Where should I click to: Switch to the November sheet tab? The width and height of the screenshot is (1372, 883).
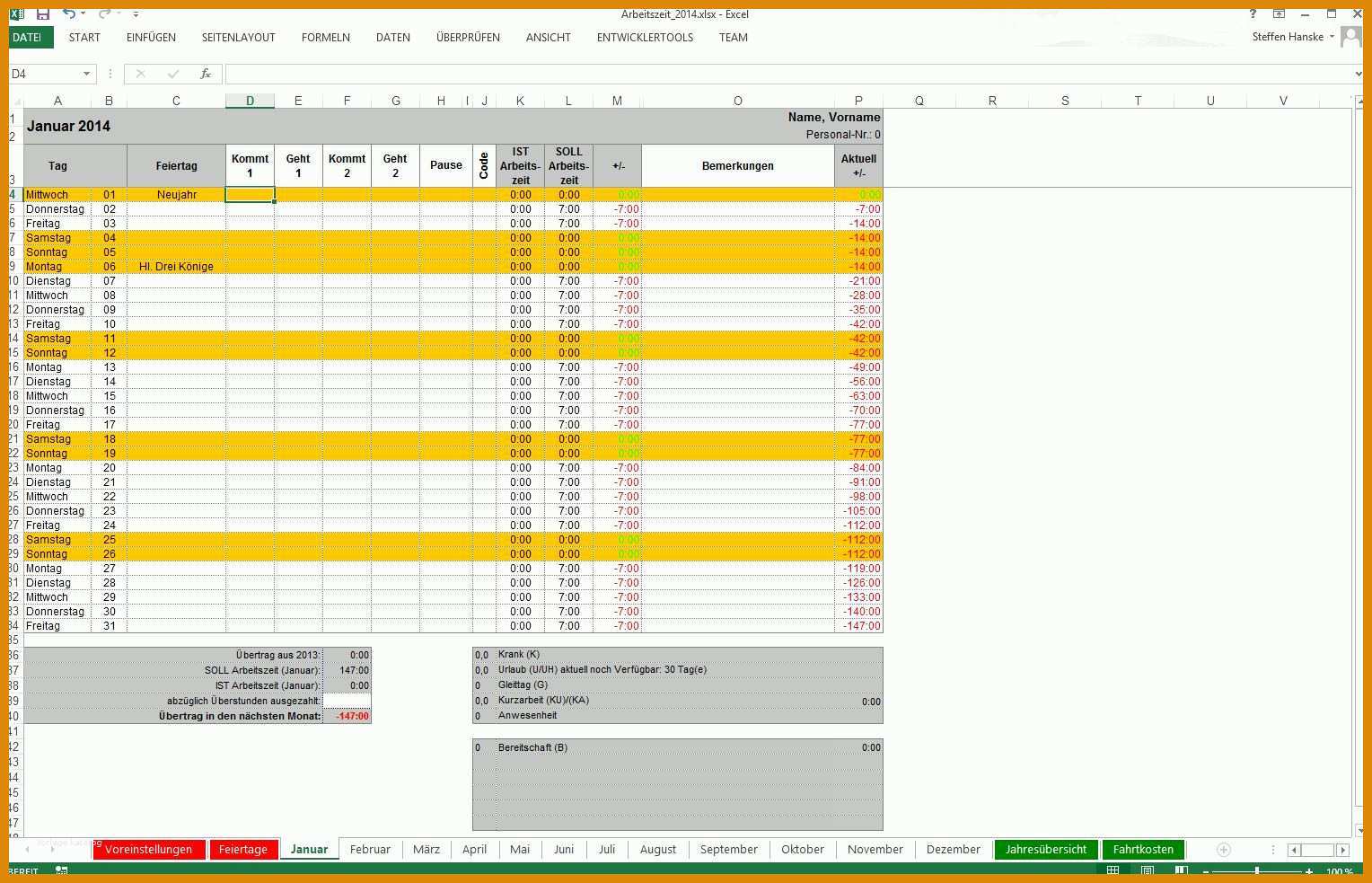pyautogui.click(x=875, y=850)
